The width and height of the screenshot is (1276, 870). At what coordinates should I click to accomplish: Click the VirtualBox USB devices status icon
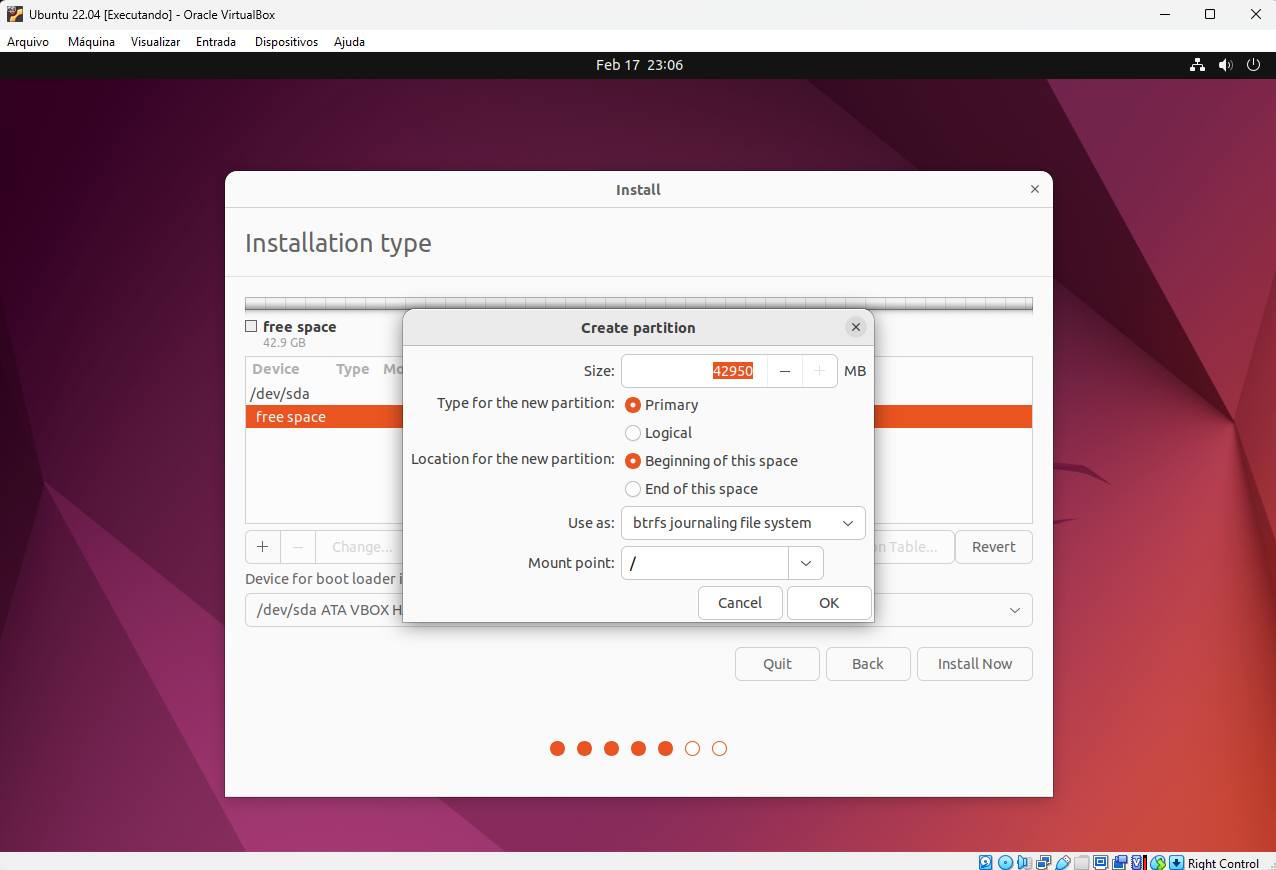[x=1063, y=862]
